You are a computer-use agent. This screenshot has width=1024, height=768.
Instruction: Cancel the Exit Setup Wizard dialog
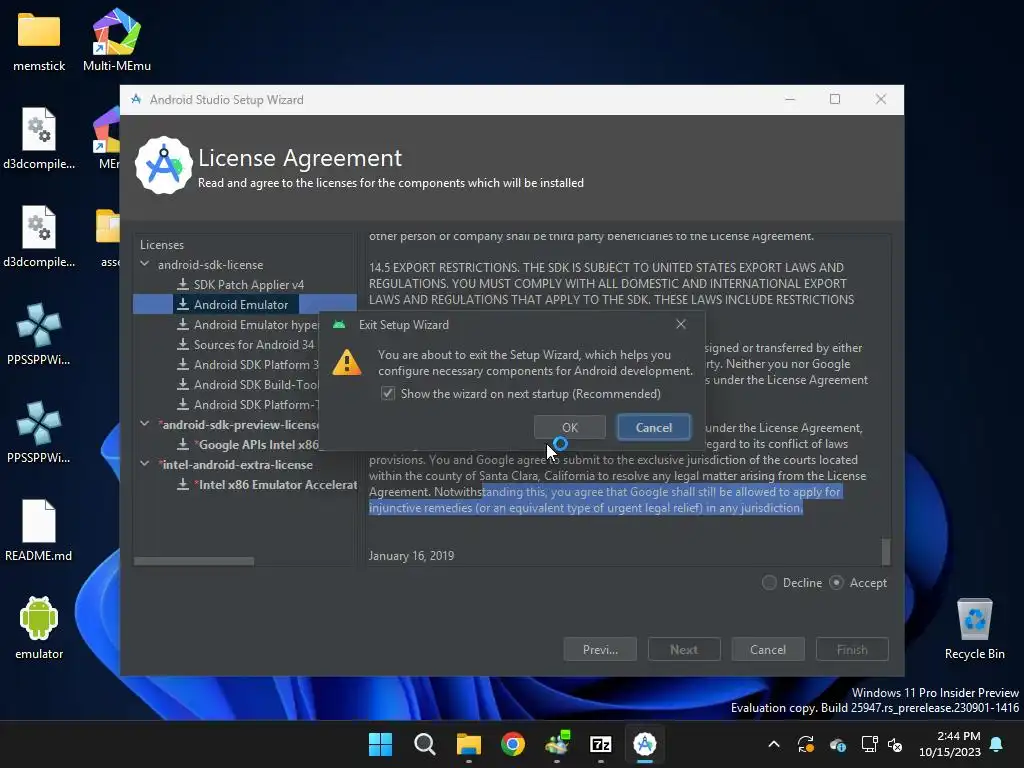click(x=654, y=428)
